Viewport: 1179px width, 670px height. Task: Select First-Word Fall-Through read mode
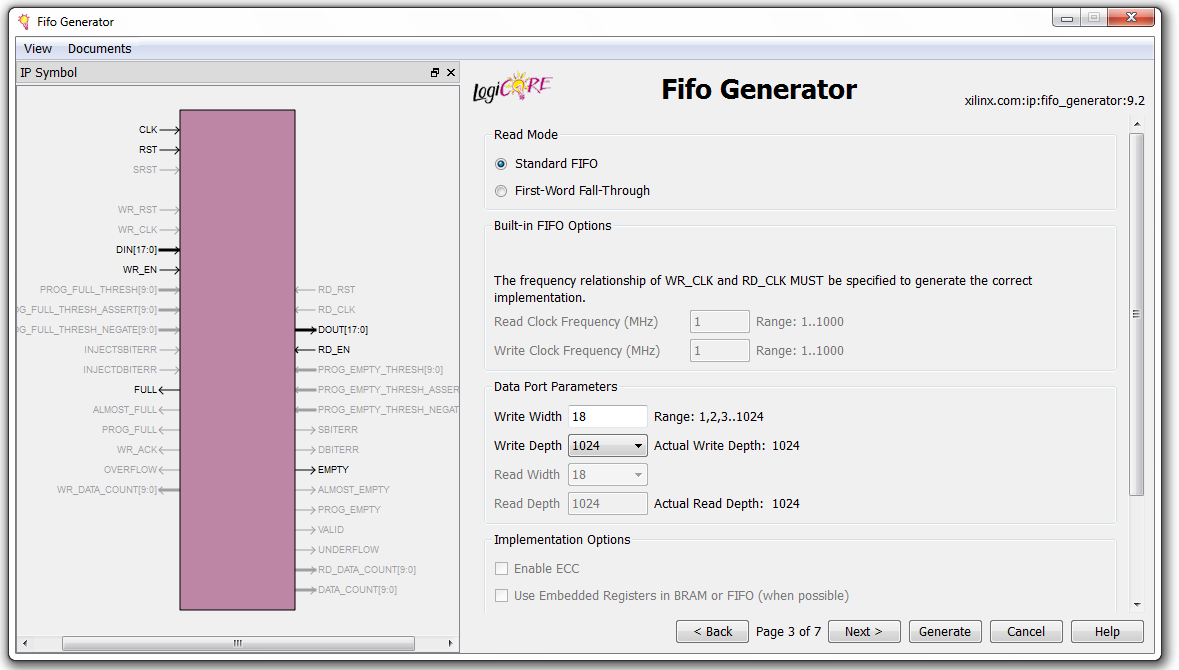point(501,191)
